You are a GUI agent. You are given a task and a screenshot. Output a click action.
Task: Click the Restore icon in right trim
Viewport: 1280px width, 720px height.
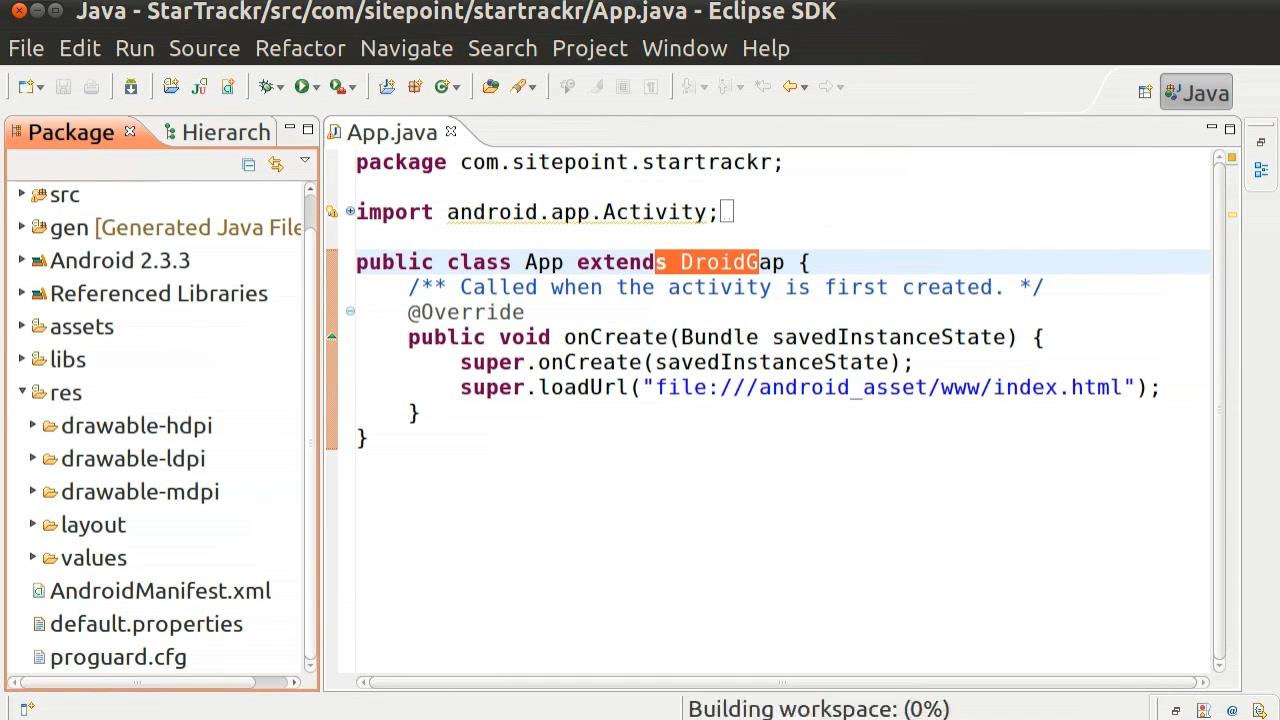1261,143
